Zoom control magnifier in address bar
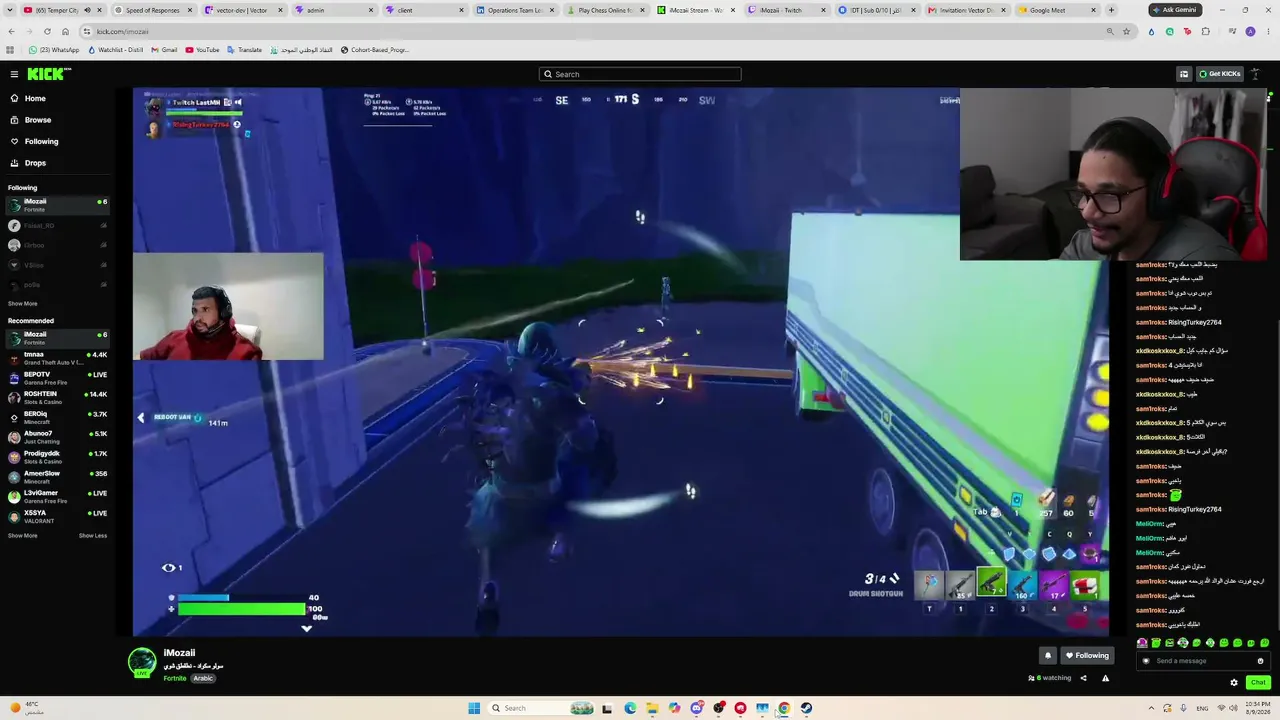The image size is (1280, 720). (1110, 31)
